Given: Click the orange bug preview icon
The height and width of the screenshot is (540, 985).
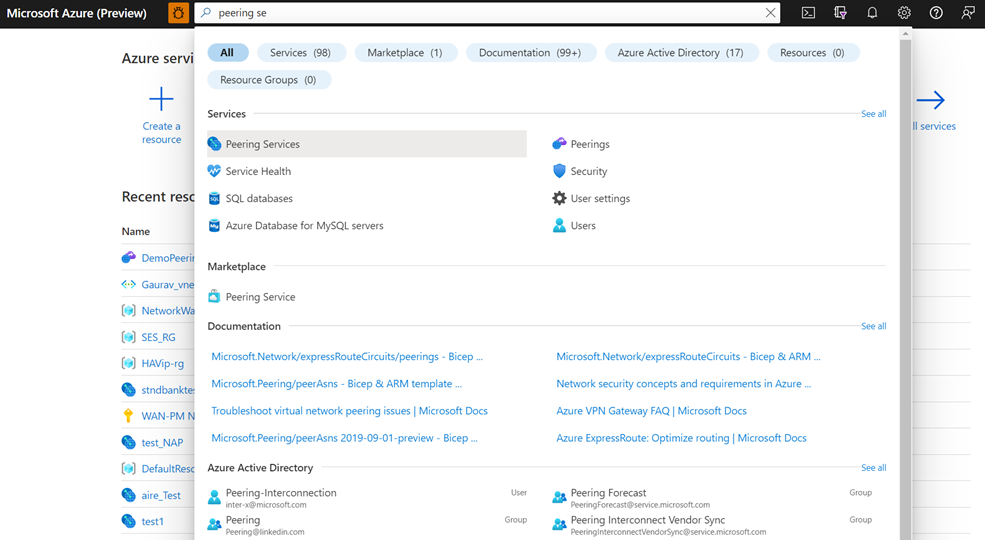Looking at the screenshot, I should 178,13.
